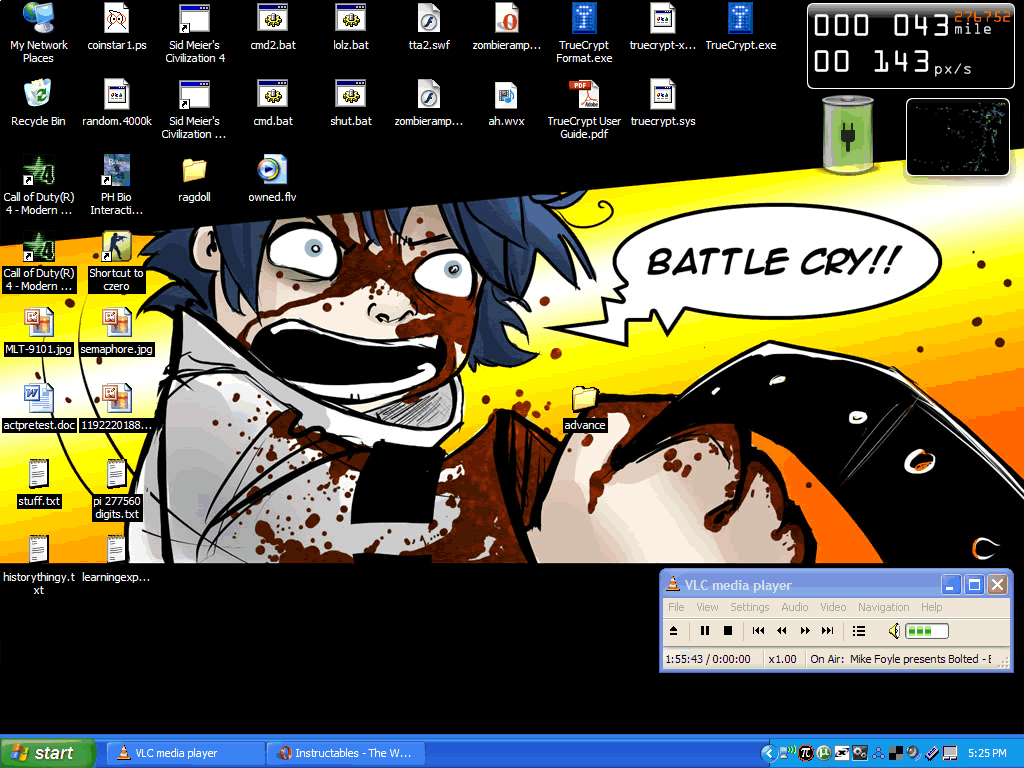
Task: Click the Start button
Action: click(48, 753)
